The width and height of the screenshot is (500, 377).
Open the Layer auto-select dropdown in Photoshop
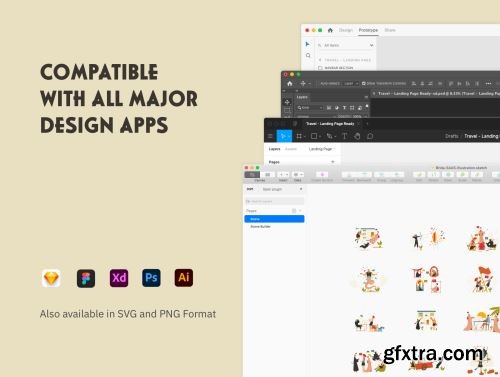click(351, 83)
